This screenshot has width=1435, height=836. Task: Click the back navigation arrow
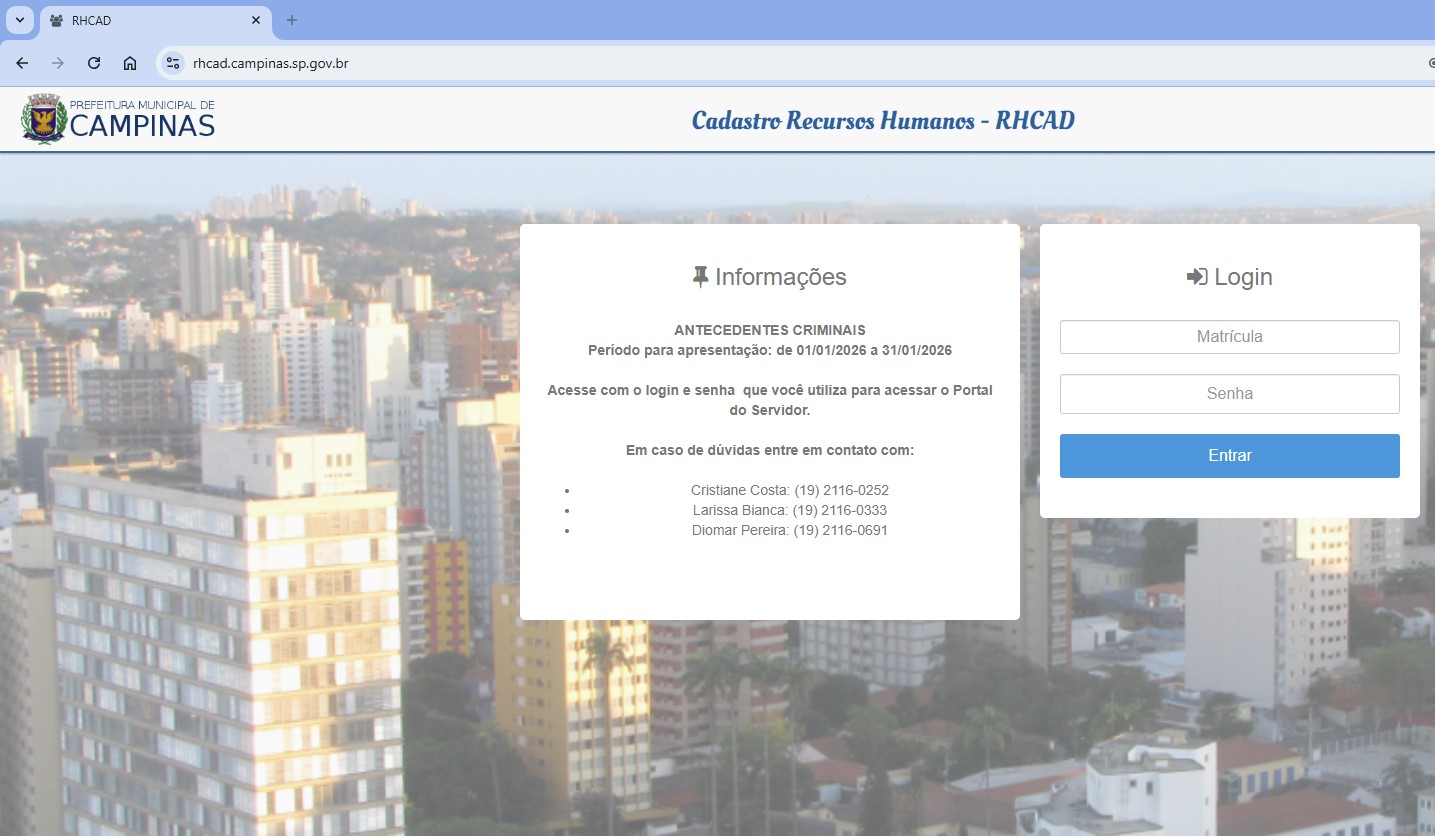click(x=21, y=62)
